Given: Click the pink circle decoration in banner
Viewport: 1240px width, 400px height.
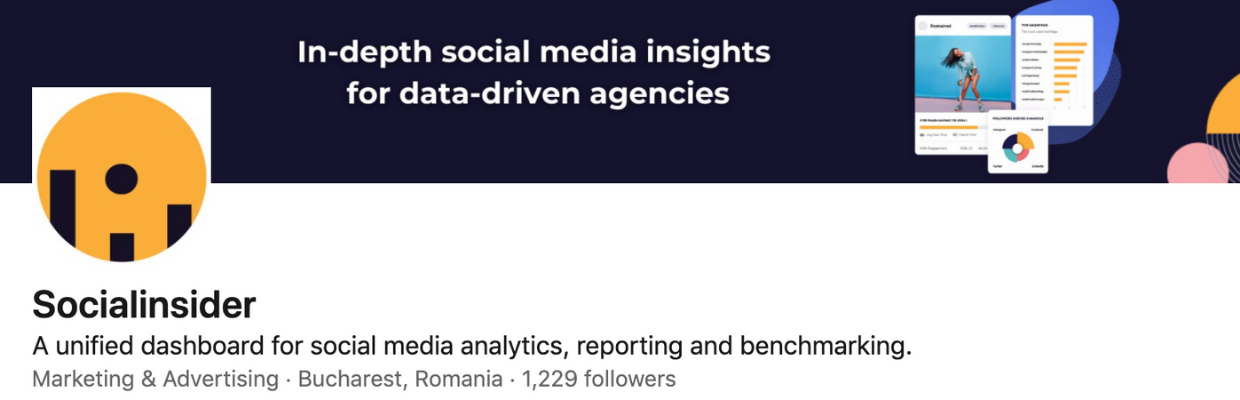Looking at the screenshot, I should click(1197, 165).
